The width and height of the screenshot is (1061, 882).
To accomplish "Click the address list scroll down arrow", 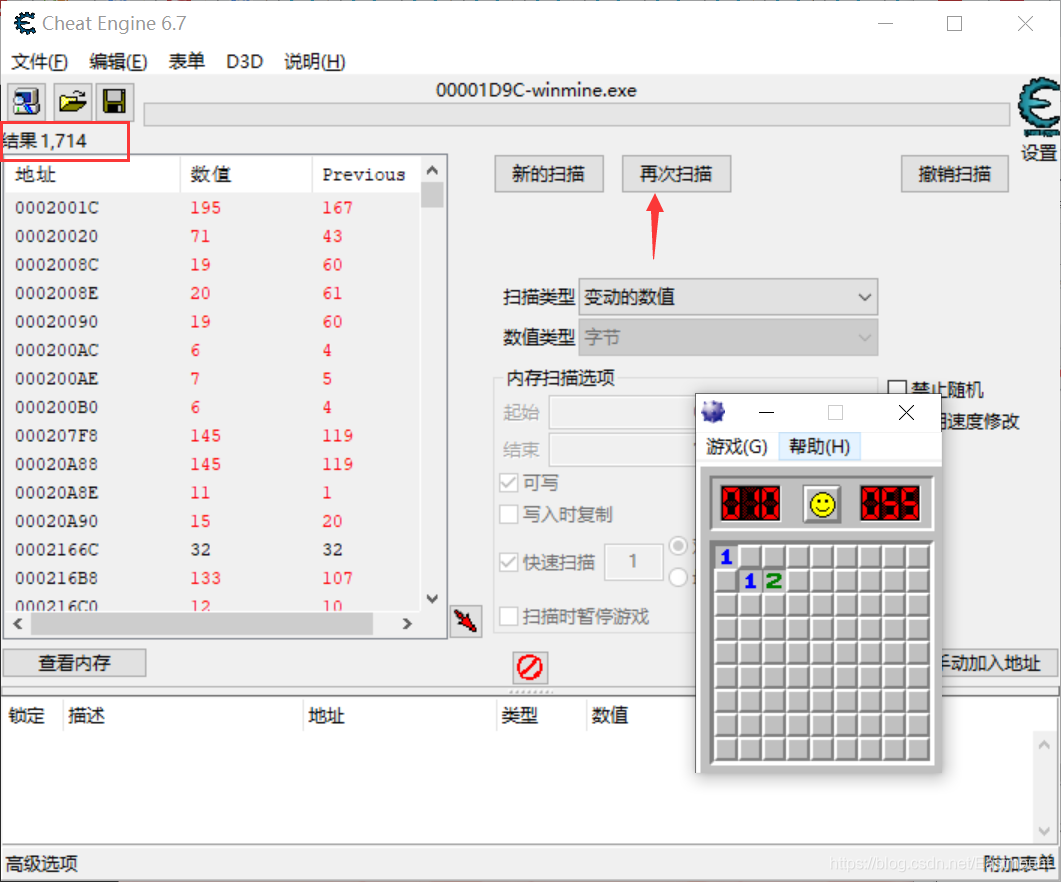I will tap(1044, 831).
